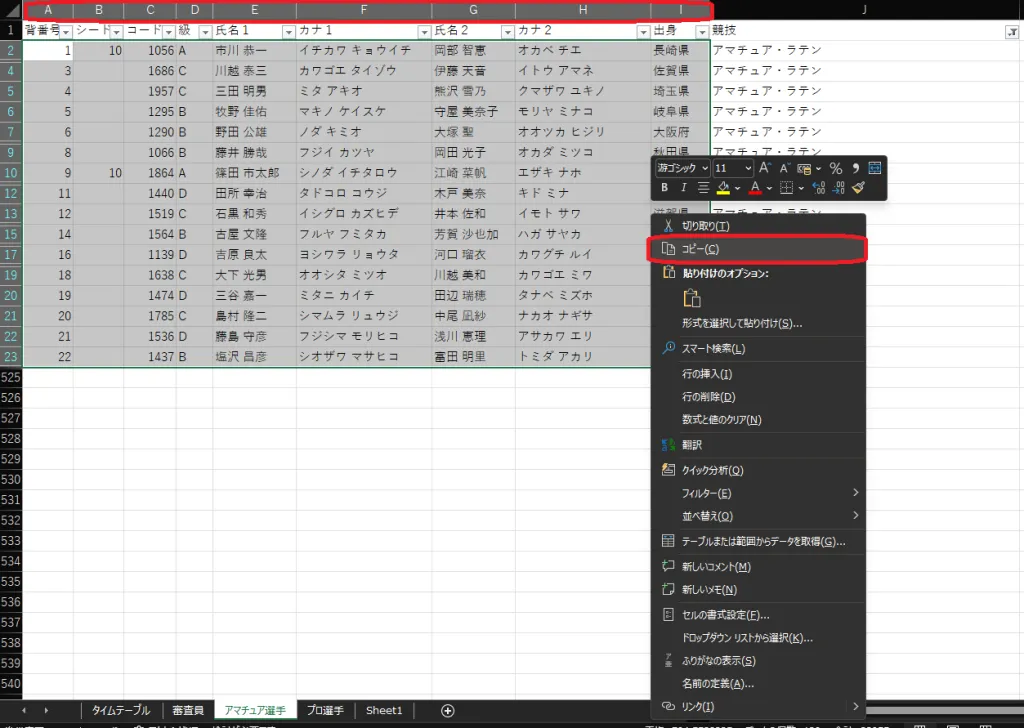Click the Bold button in mini toolbar

[665, 188]
